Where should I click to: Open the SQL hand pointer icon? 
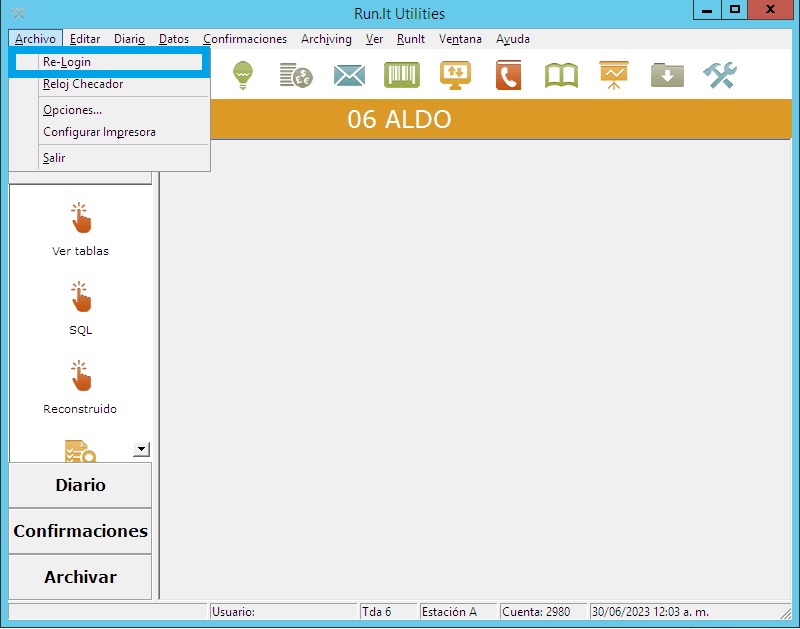point(81,296)
